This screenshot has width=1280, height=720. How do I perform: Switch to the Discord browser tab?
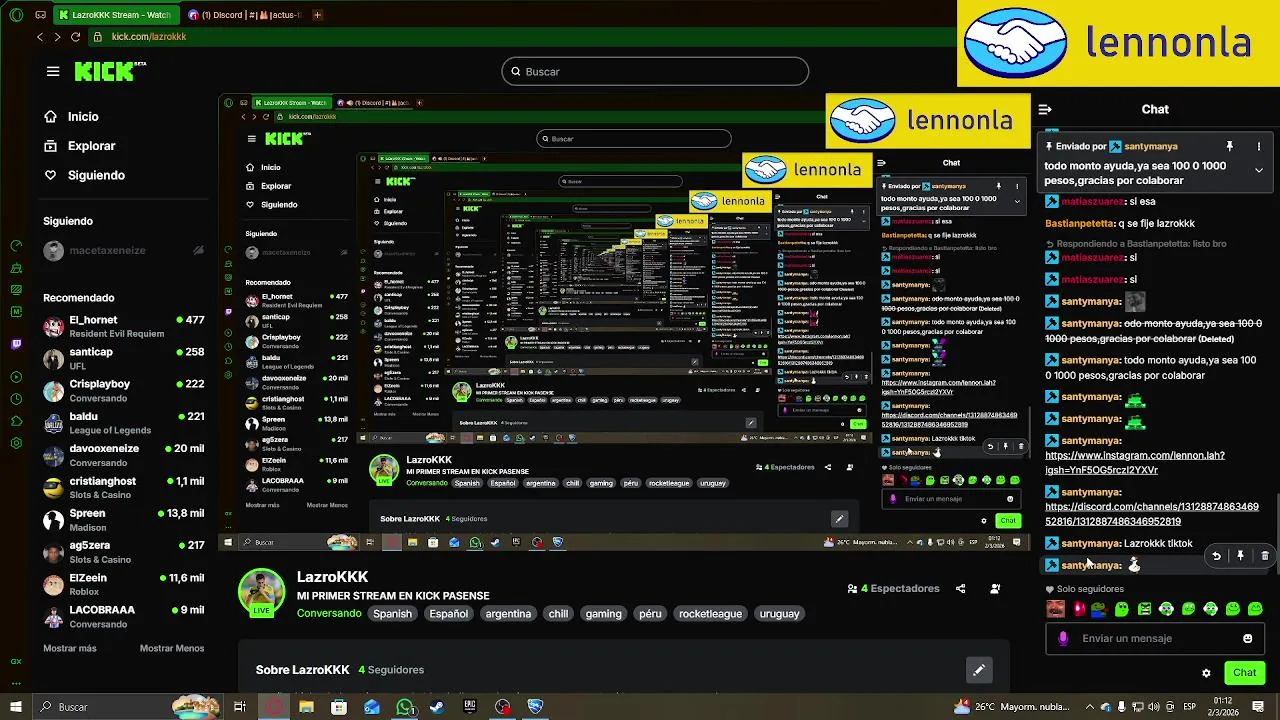(x=243, y=15)
